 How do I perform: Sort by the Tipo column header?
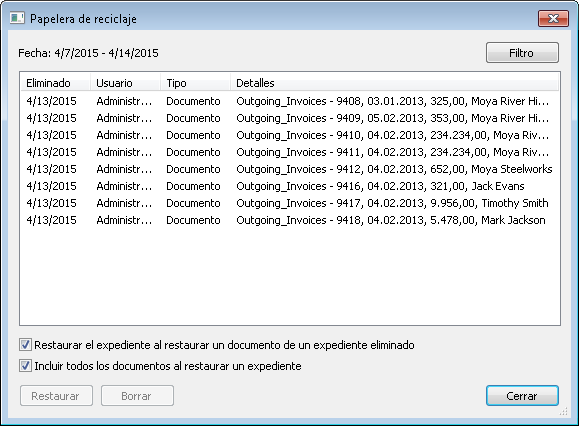[x=195, y=83]
